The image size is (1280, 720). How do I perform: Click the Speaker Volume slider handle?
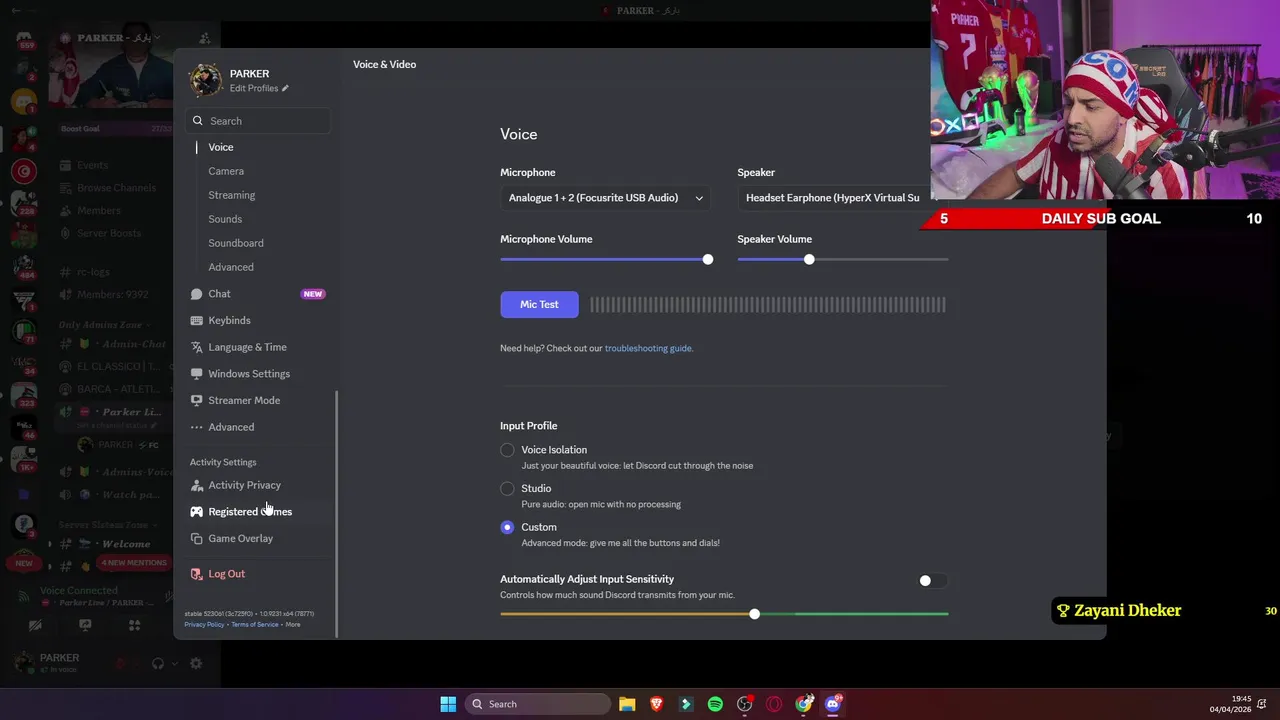809,260
